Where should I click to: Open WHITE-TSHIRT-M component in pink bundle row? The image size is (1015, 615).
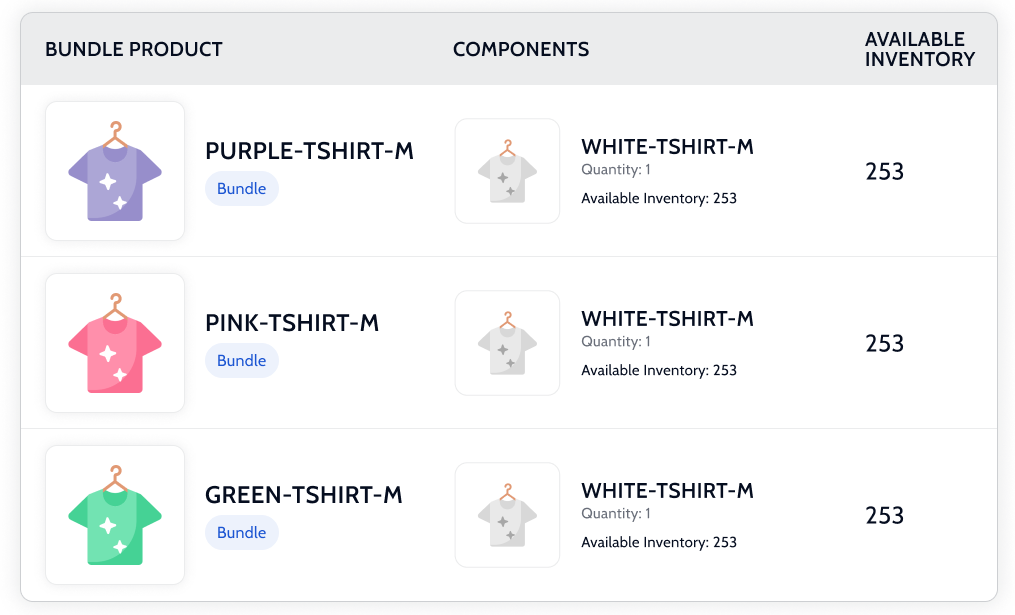pyautogui.click(x=667, y=319)
